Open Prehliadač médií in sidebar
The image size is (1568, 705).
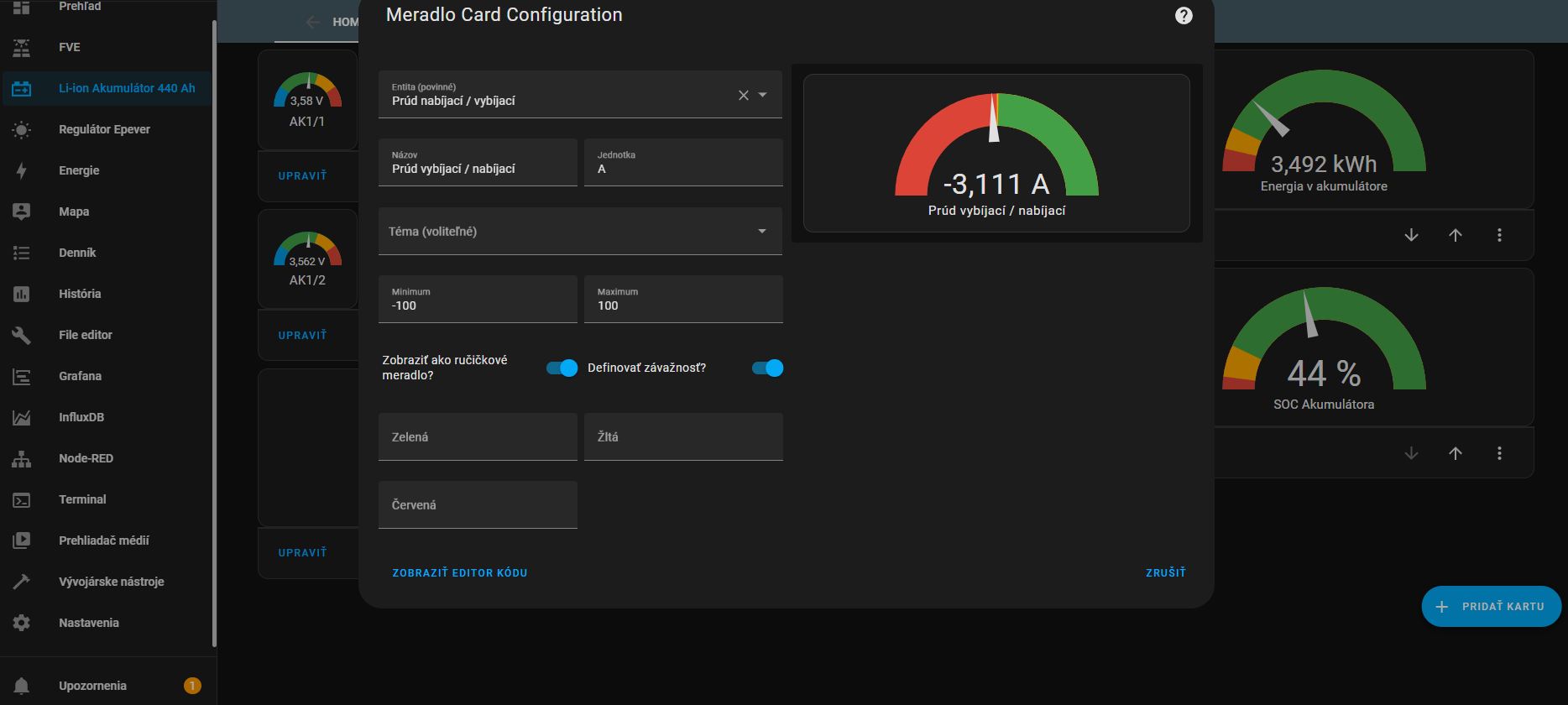(x=107, y=540)
